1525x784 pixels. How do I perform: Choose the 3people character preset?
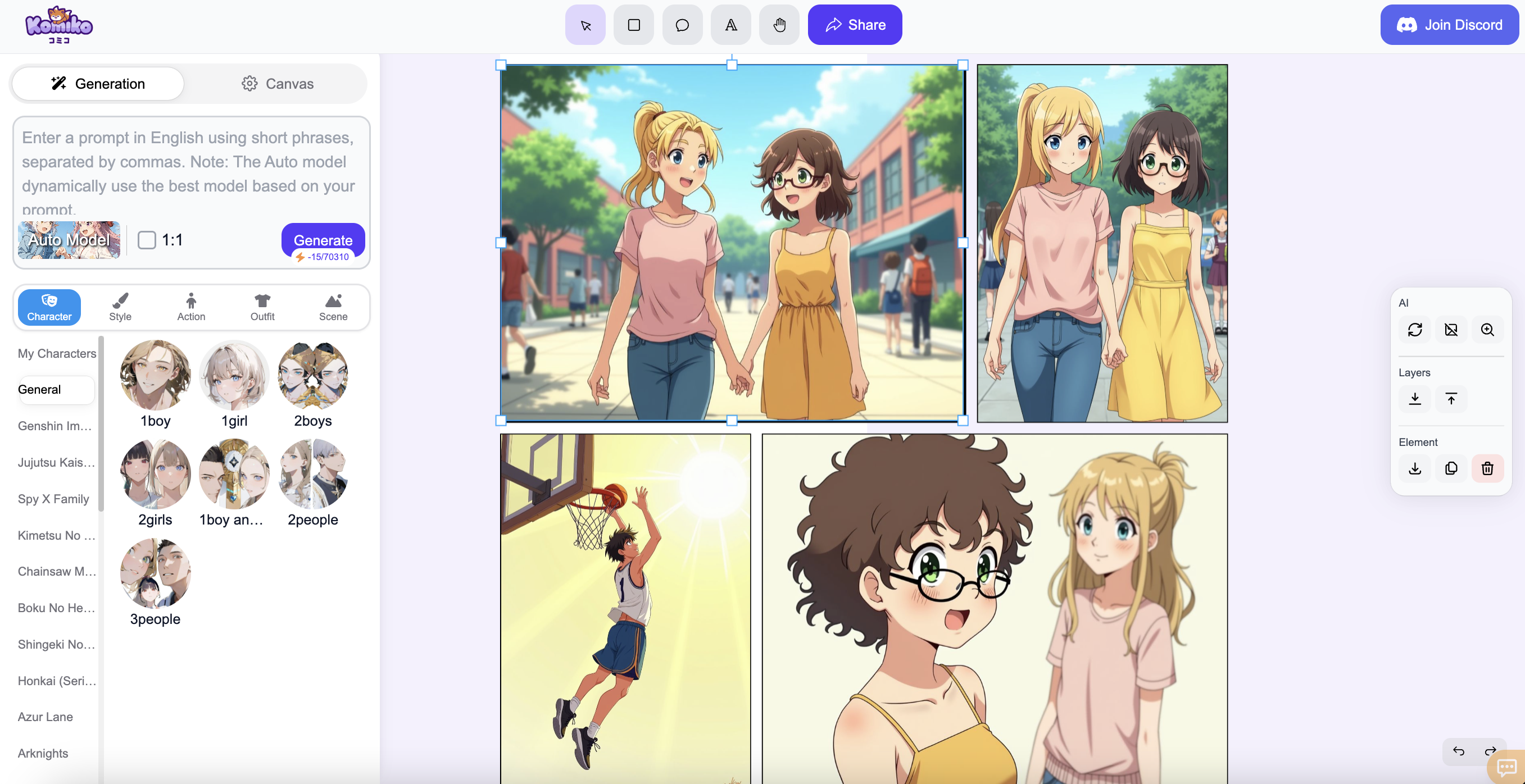point(155,582)
